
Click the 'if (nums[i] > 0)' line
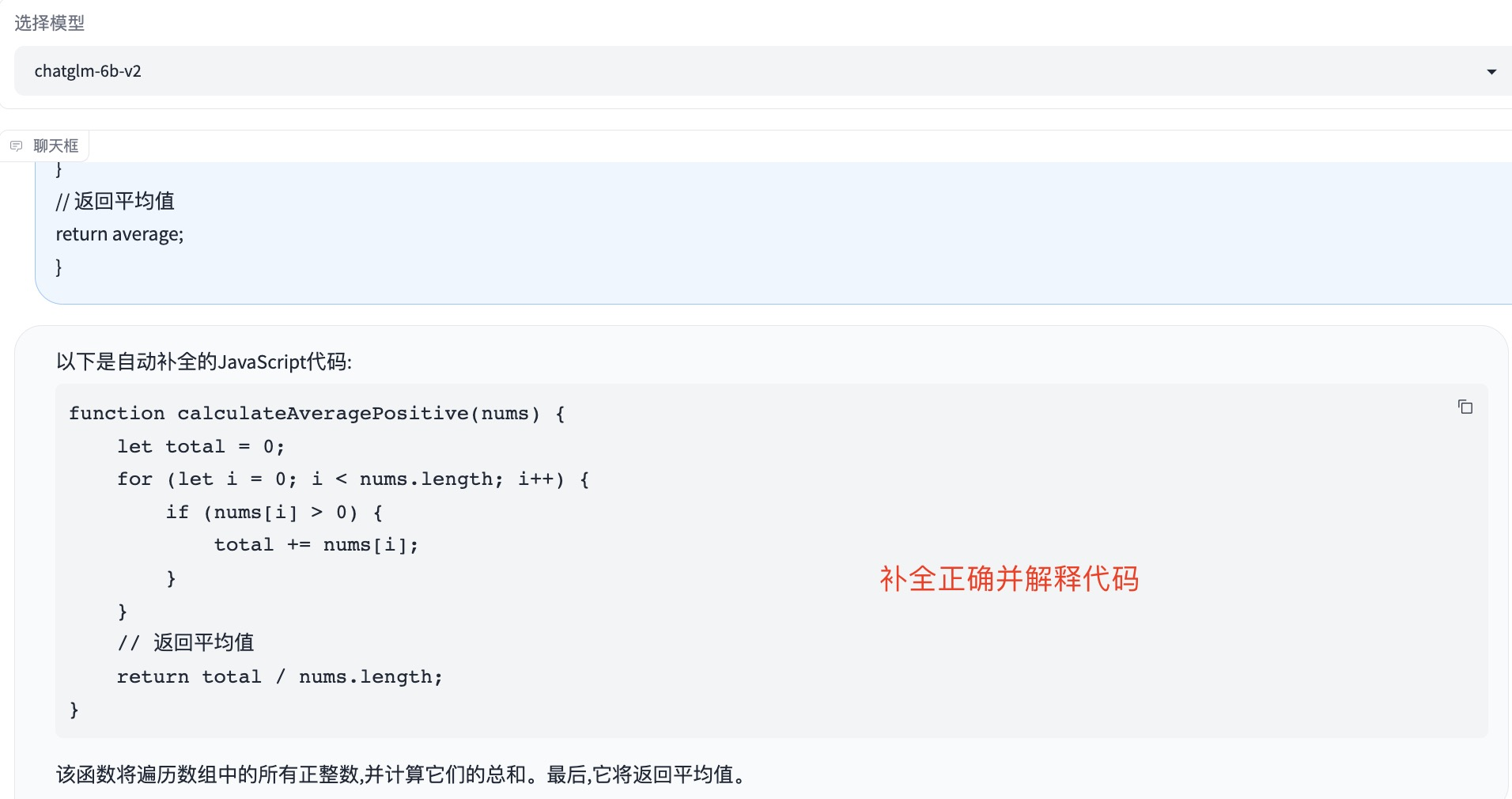tap(274, 513)
